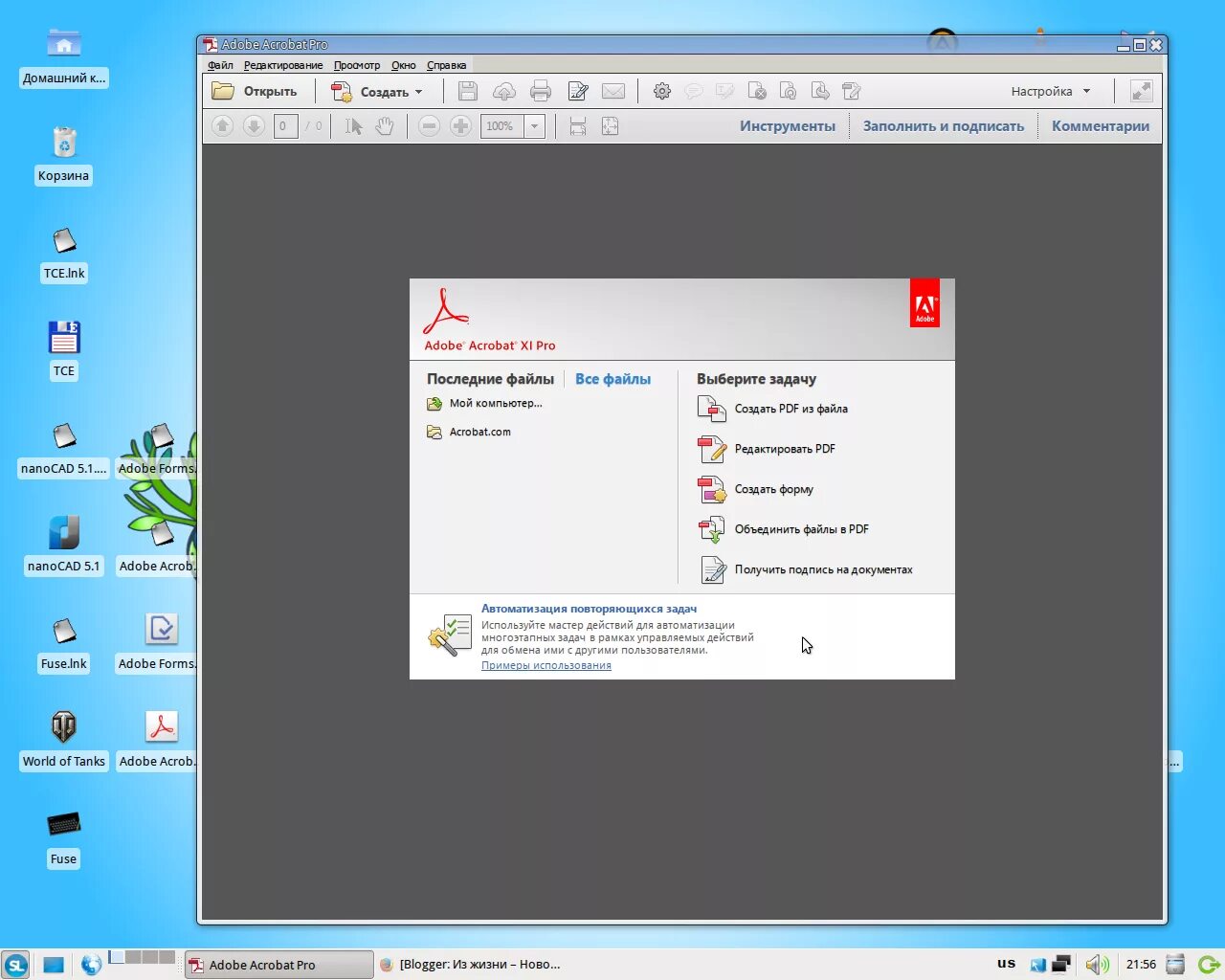Screen dimensions: 1225x980
Task: Click the volume speaker tray icon
Action: point(1097,965)
